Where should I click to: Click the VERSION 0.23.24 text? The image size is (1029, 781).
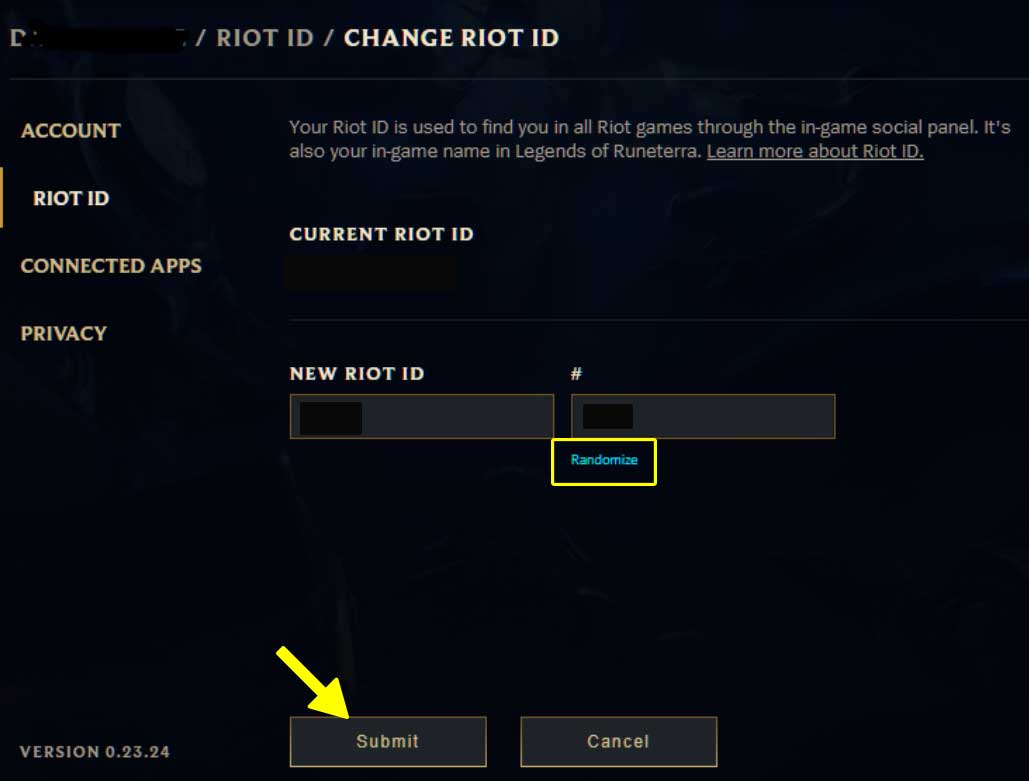(x=94, y=752)
